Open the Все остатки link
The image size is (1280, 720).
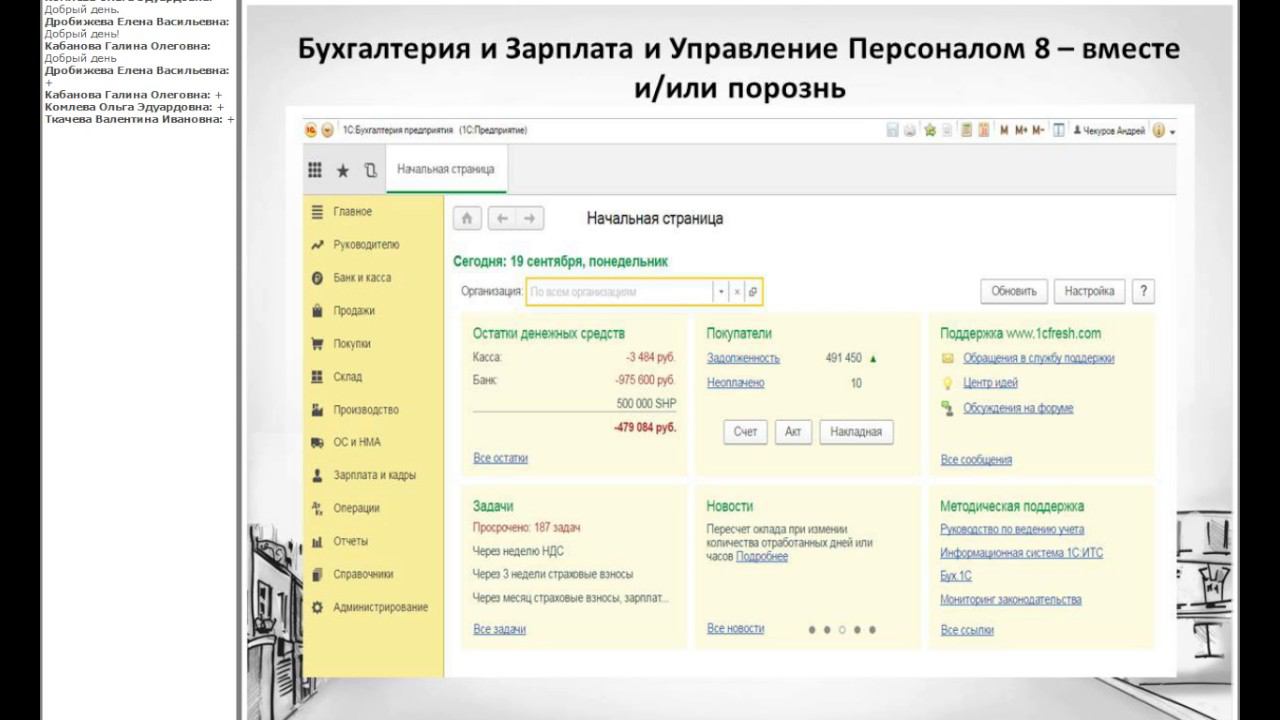coord(500,458)
